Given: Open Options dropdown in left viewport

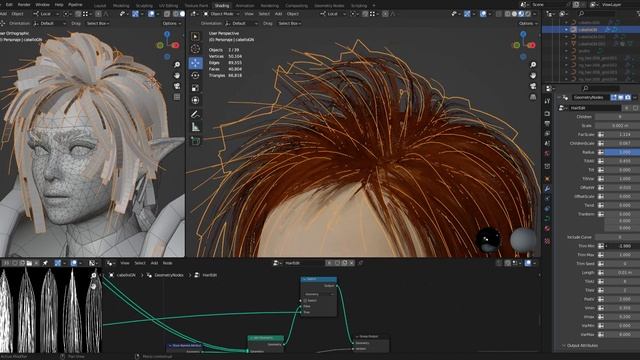Looking at the screenshot, I should pyautogui.click(x=171, y=24).
